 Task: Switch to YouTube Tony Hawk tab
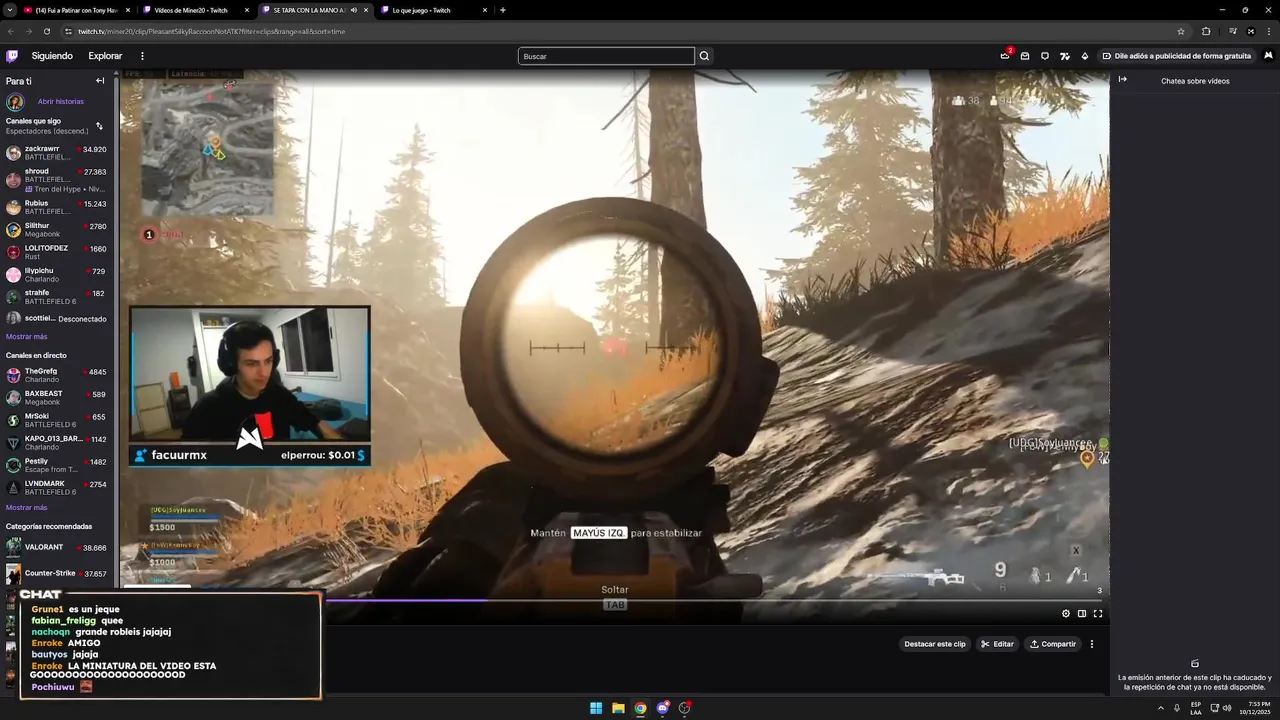point(75,10)
